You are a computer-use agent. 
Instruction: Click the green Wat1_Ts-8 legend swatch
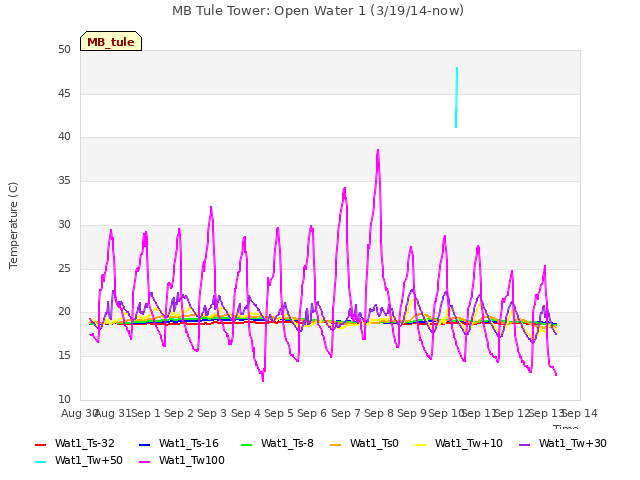(x=247, y=444)
